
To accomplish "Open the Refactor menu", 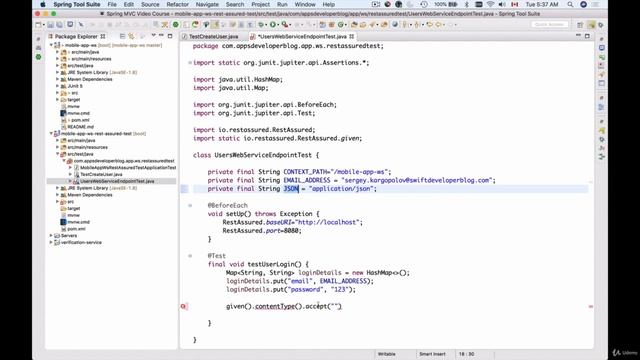I will 178,4.
